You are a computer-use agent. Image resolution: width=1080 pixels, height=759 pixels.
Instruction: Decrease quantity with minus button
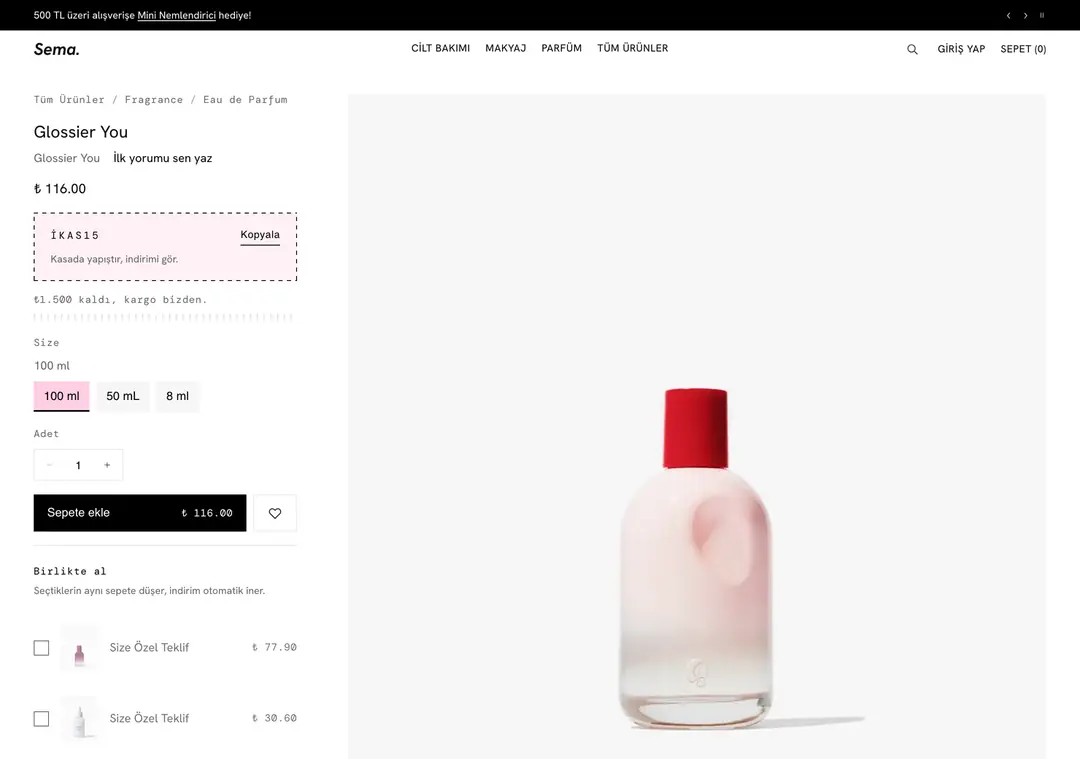tap(50, 465)
